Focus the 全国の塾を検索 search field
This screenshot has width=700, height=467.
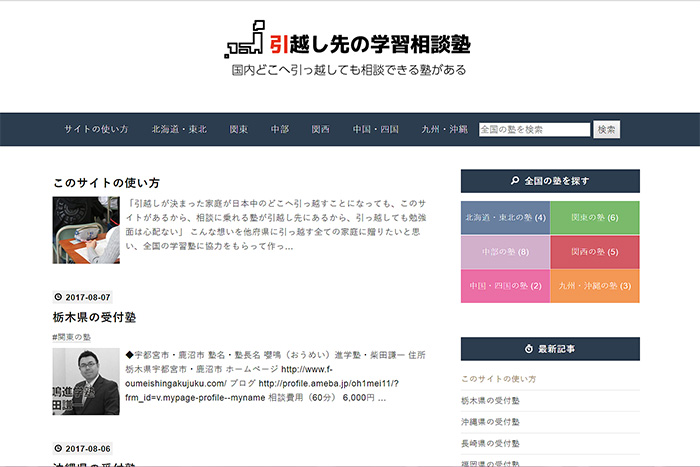pyautogui.click(x=534, y=129)
